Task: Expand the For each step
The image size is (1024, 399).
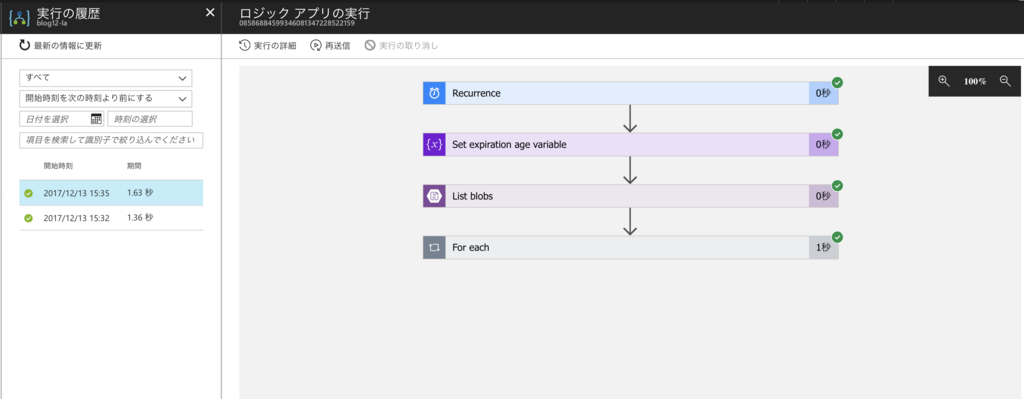Action: 631,247
